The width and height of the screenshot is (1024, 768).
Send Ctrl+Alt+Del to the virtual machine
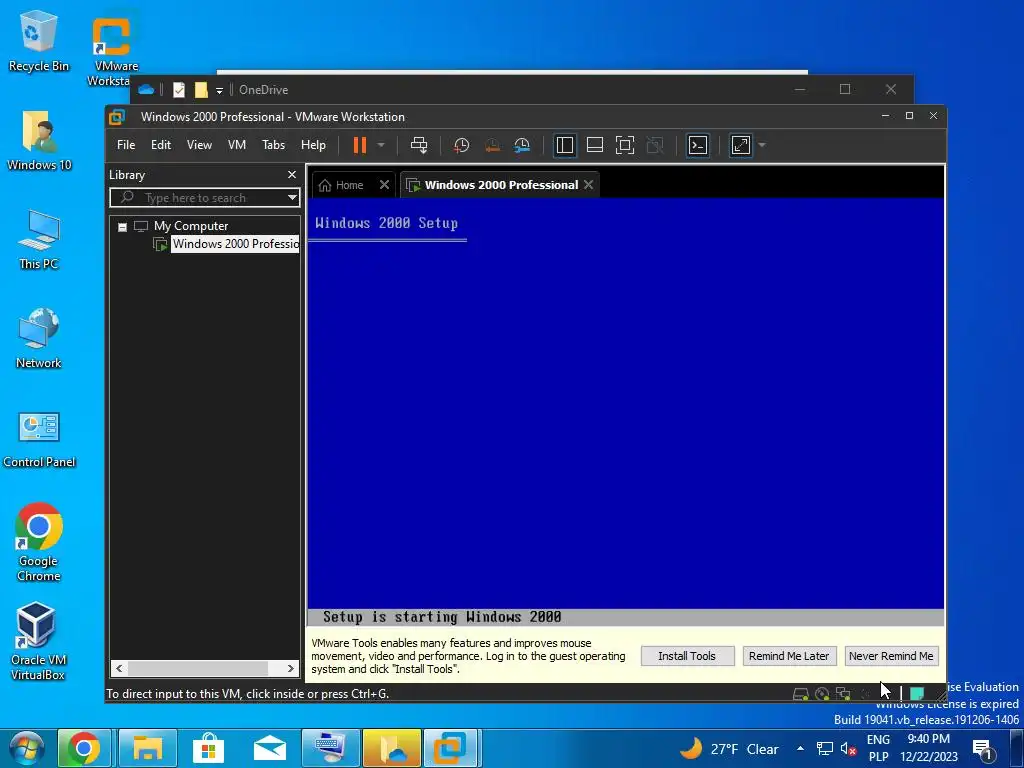click(x=419, y=145)
